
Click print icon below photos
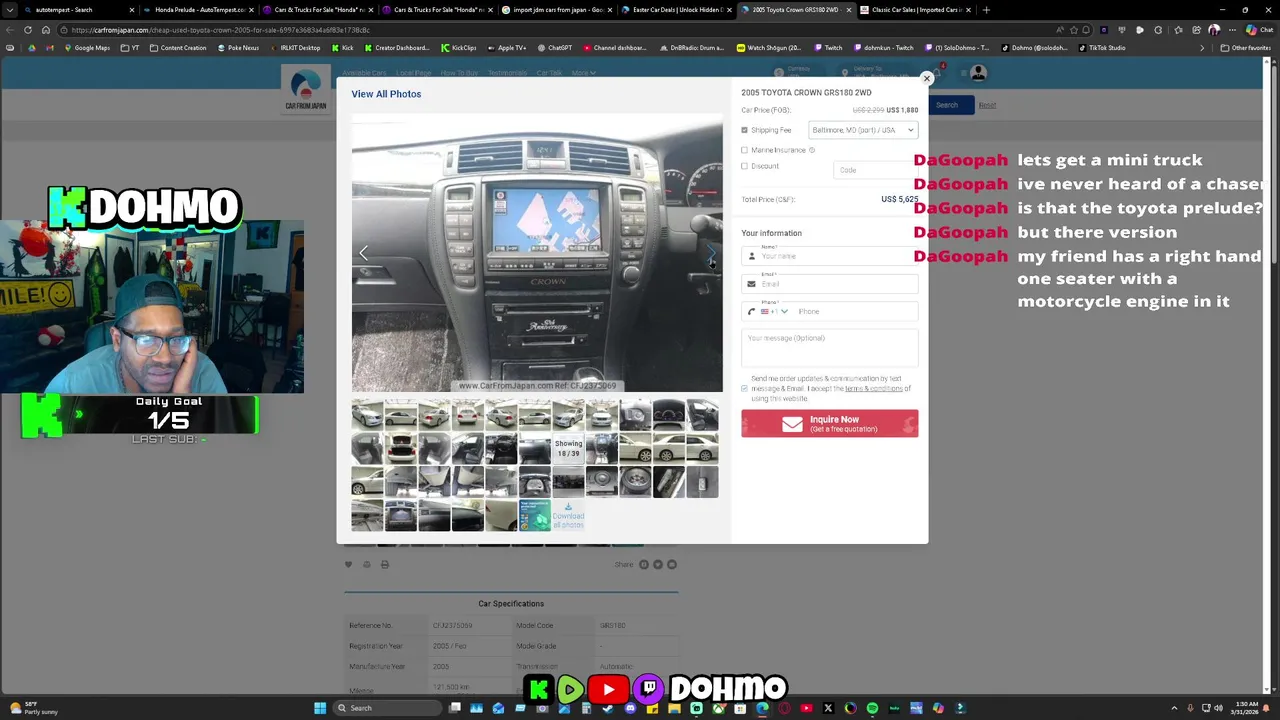click(x=384, y=565)
